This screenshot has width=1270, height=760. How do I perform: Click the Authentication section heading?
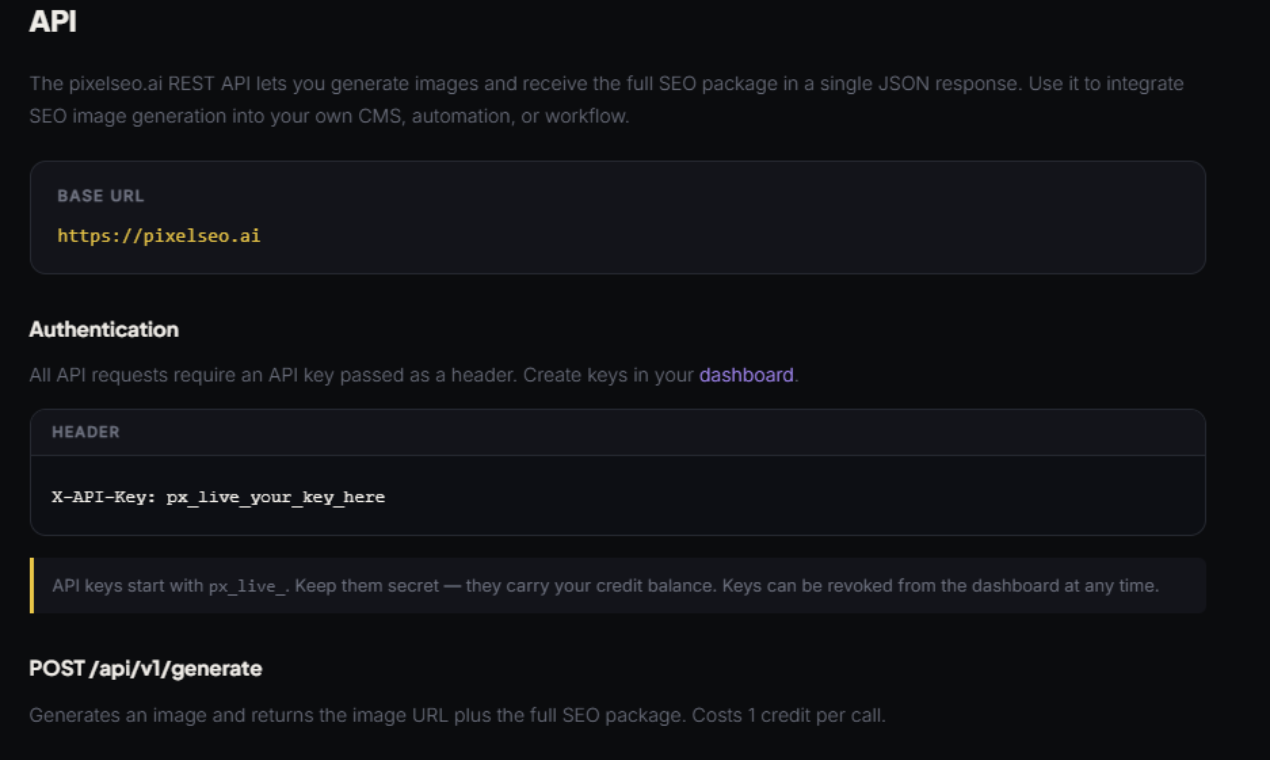point(104,329)
